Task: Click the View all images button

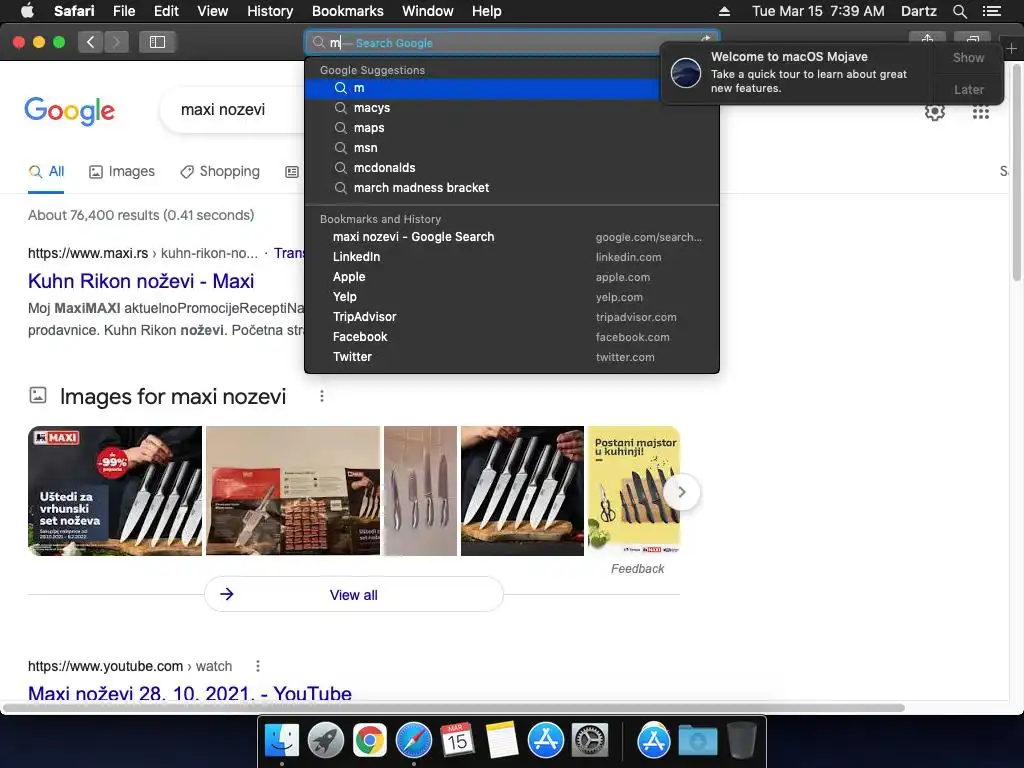Action: 353,594
